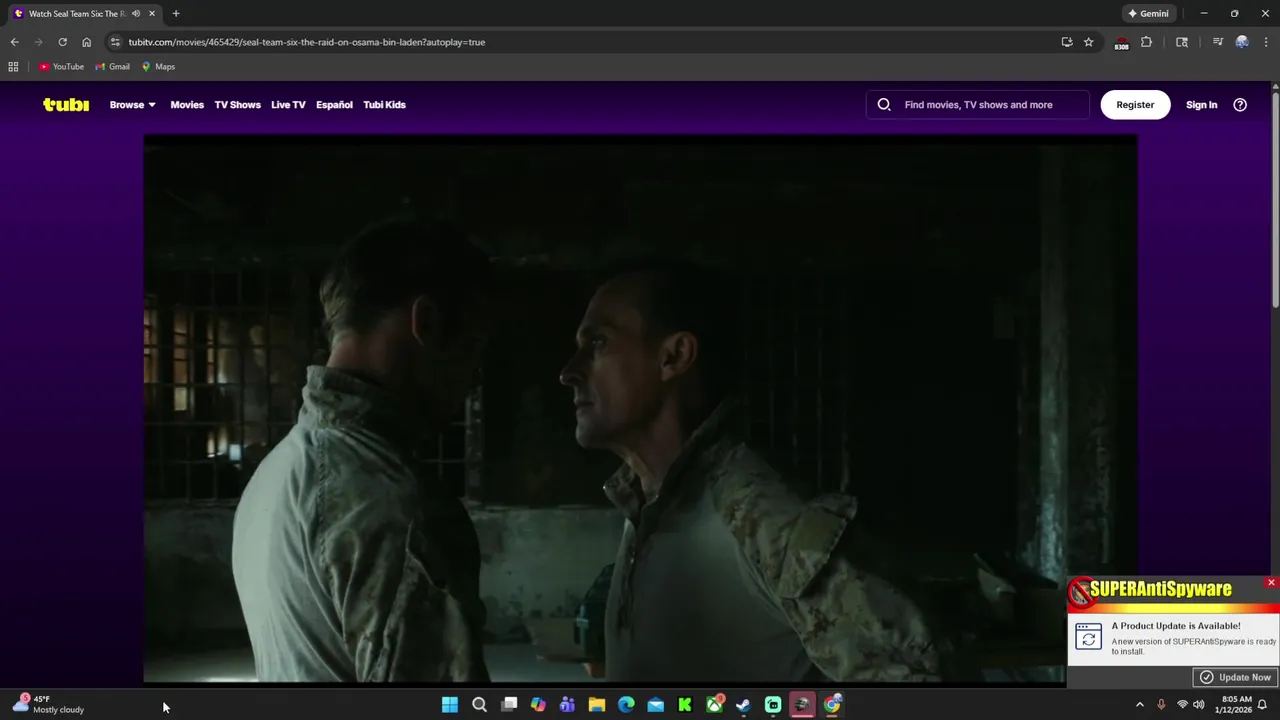Screen dimensions: 1280x720
Task: Expand the Browse dropdown menu
Action: (x=132, y=104)
